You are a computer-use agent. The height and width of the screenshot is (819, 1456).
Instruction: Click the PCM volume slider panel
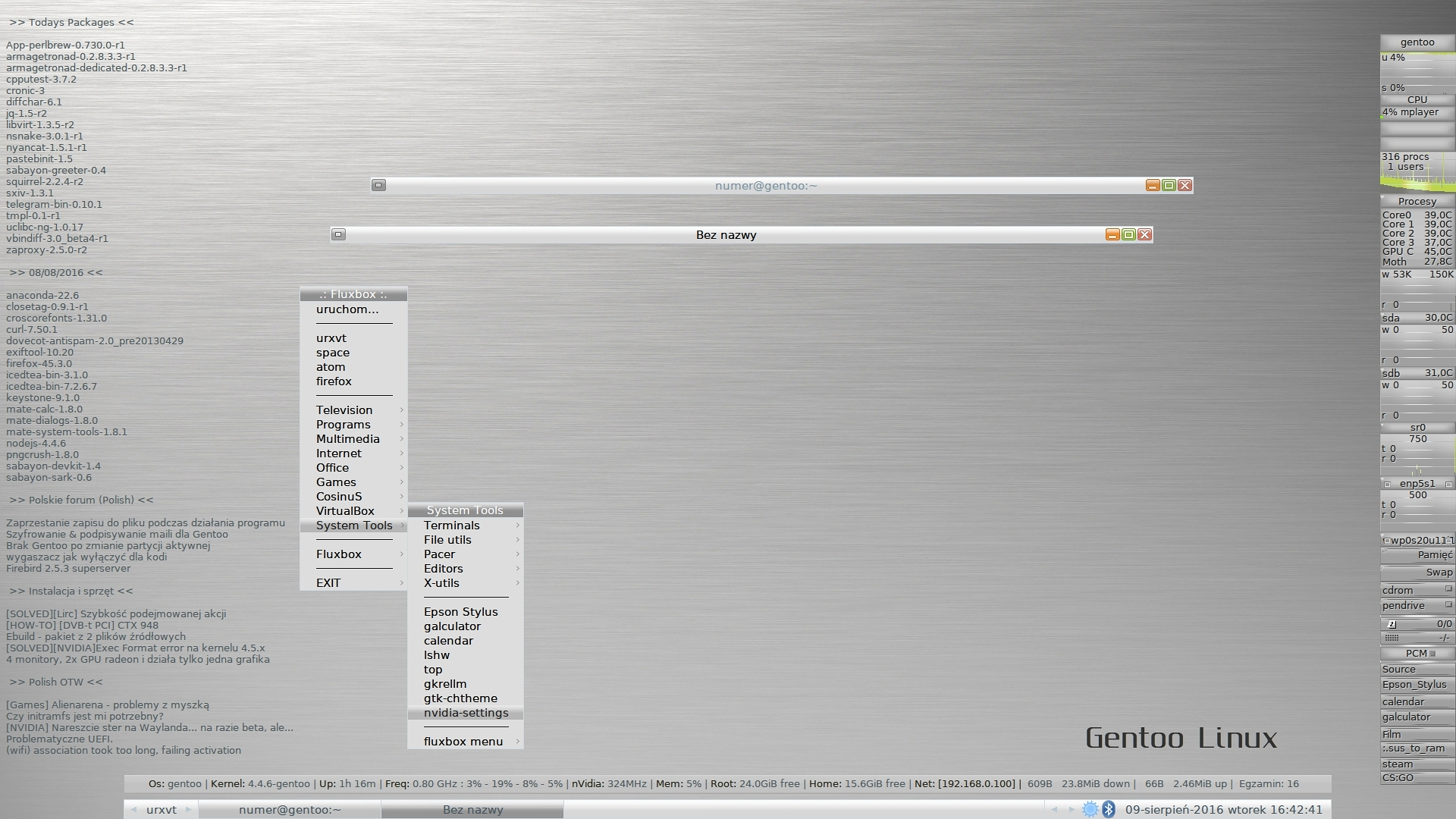pos(1417,653)
